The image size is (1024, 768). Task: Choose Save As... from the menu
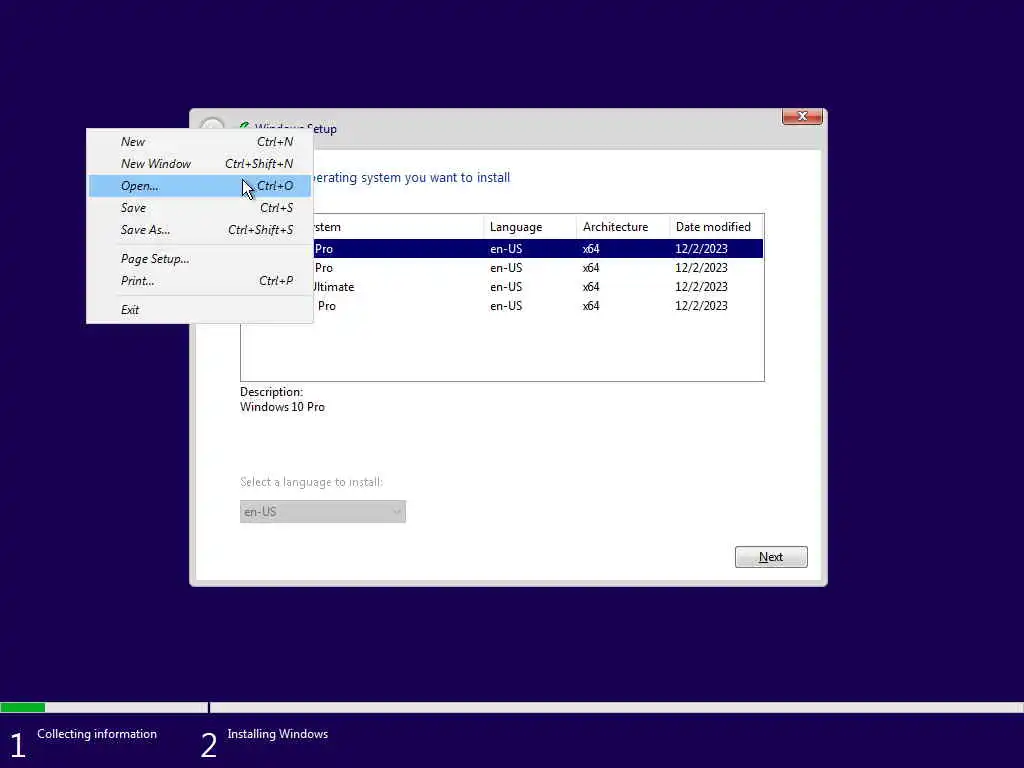click(x=199, y=230)
